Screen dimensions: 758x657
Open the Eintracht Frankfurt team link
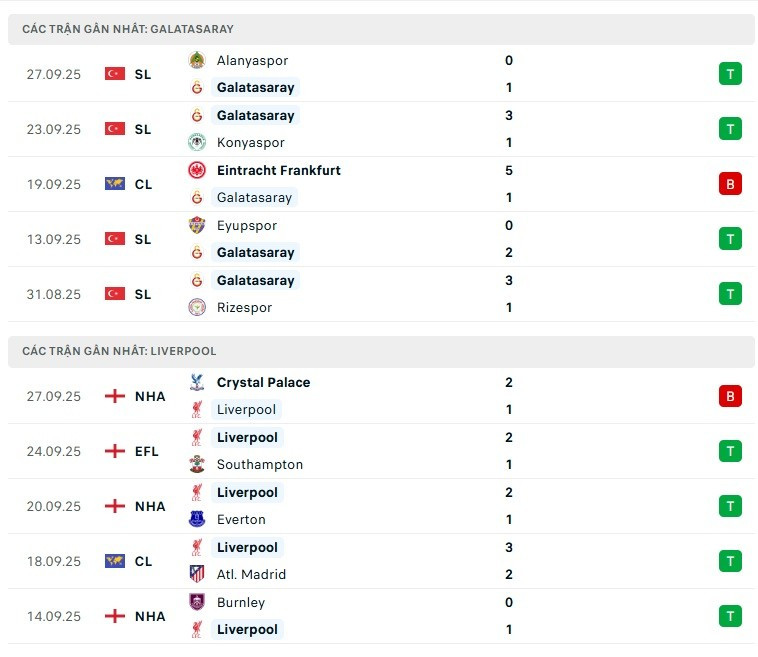(278, 170)
